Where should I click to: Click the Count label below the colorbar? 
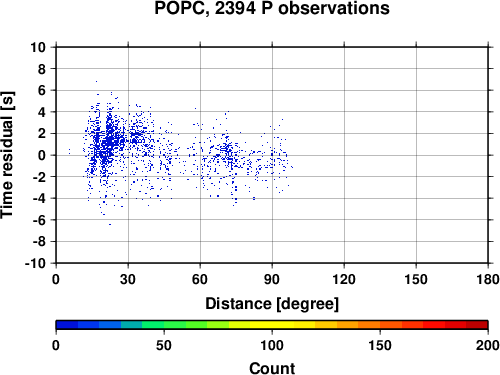pos(272,368)
